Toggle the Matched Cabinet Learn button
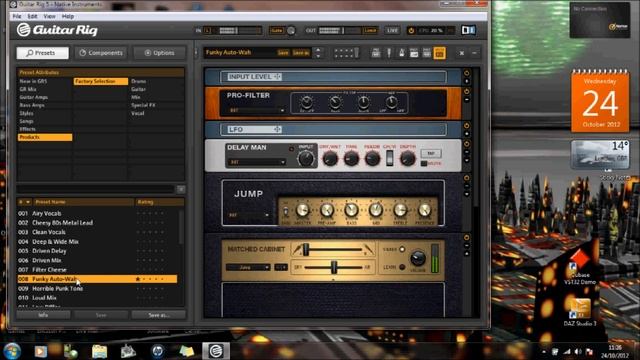This screenshot has height=360, width=640. pyautogui.click(x=402, y=267)
